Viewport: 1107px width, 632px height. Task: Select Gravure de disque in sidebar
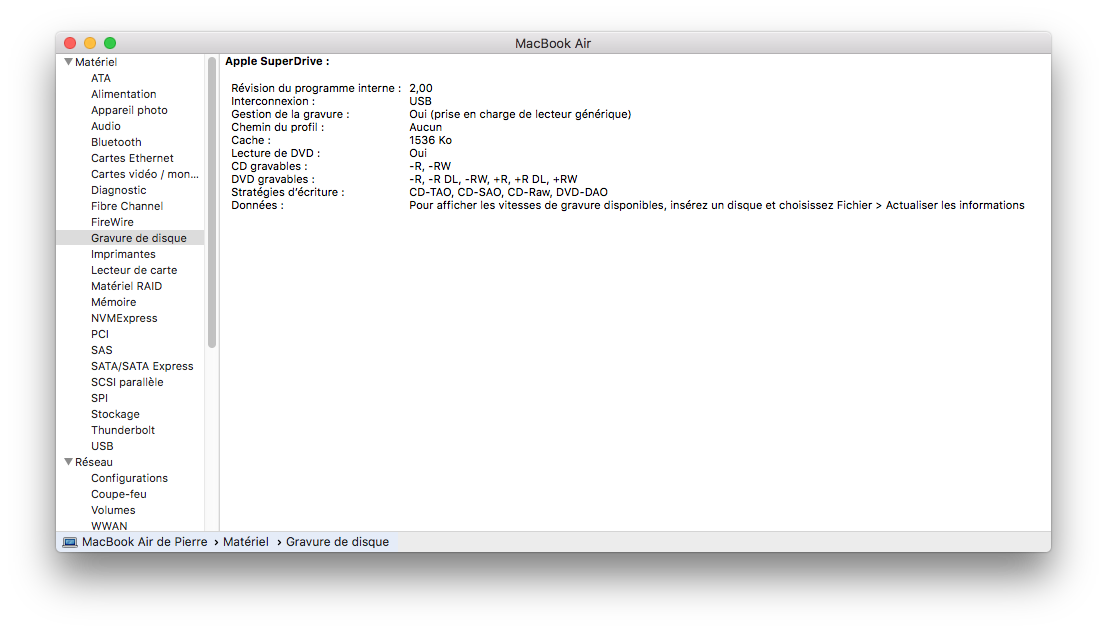click(131, 238)
